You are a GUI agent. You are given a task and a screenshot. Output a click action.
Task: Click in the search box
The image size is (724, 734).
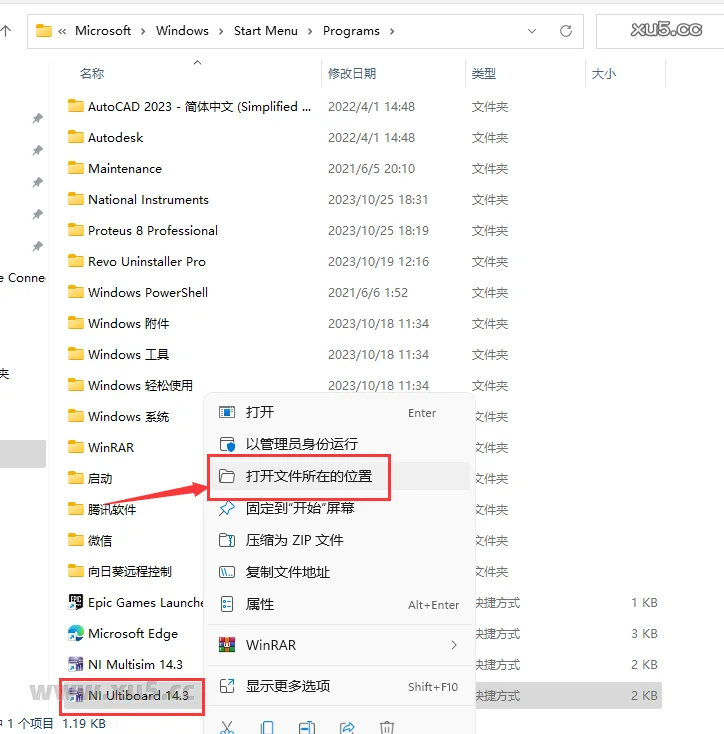click(x=660, y=31)
